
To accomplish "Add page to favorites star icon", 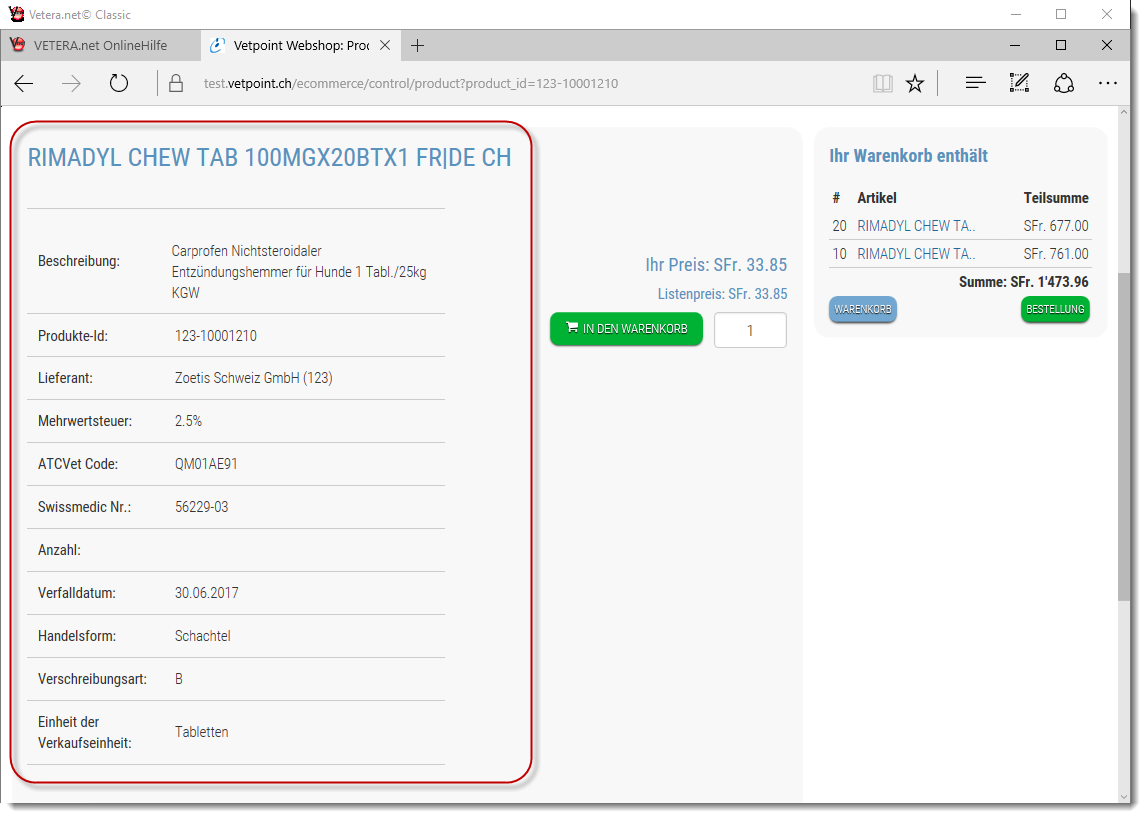I will pos(915,84).
